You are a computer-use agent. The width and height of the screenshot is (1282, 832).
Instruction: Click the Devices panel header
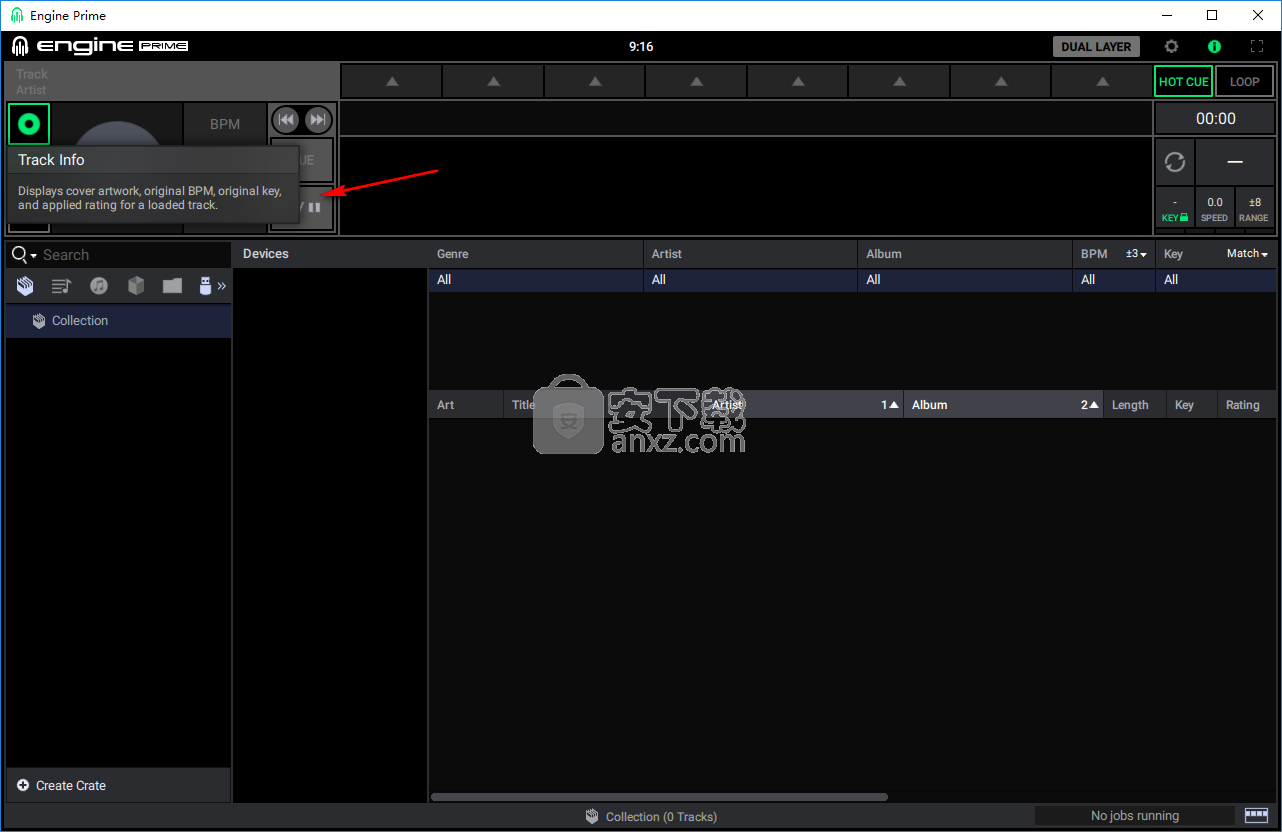coord(330,254)
